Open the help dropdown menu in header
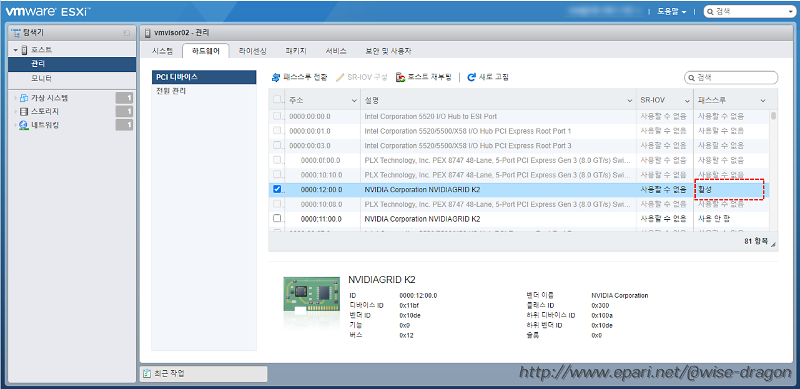800x389 pixels. tap(671, 11)
